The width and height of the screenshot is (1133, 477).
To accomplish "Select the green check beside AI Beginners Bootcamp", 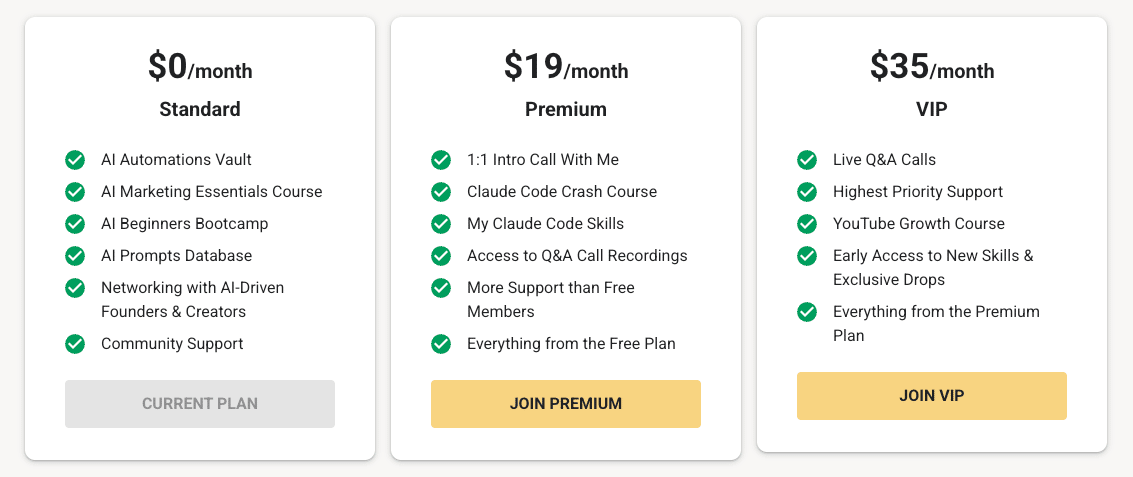I will pyautogui.click(x=75, y=224).
